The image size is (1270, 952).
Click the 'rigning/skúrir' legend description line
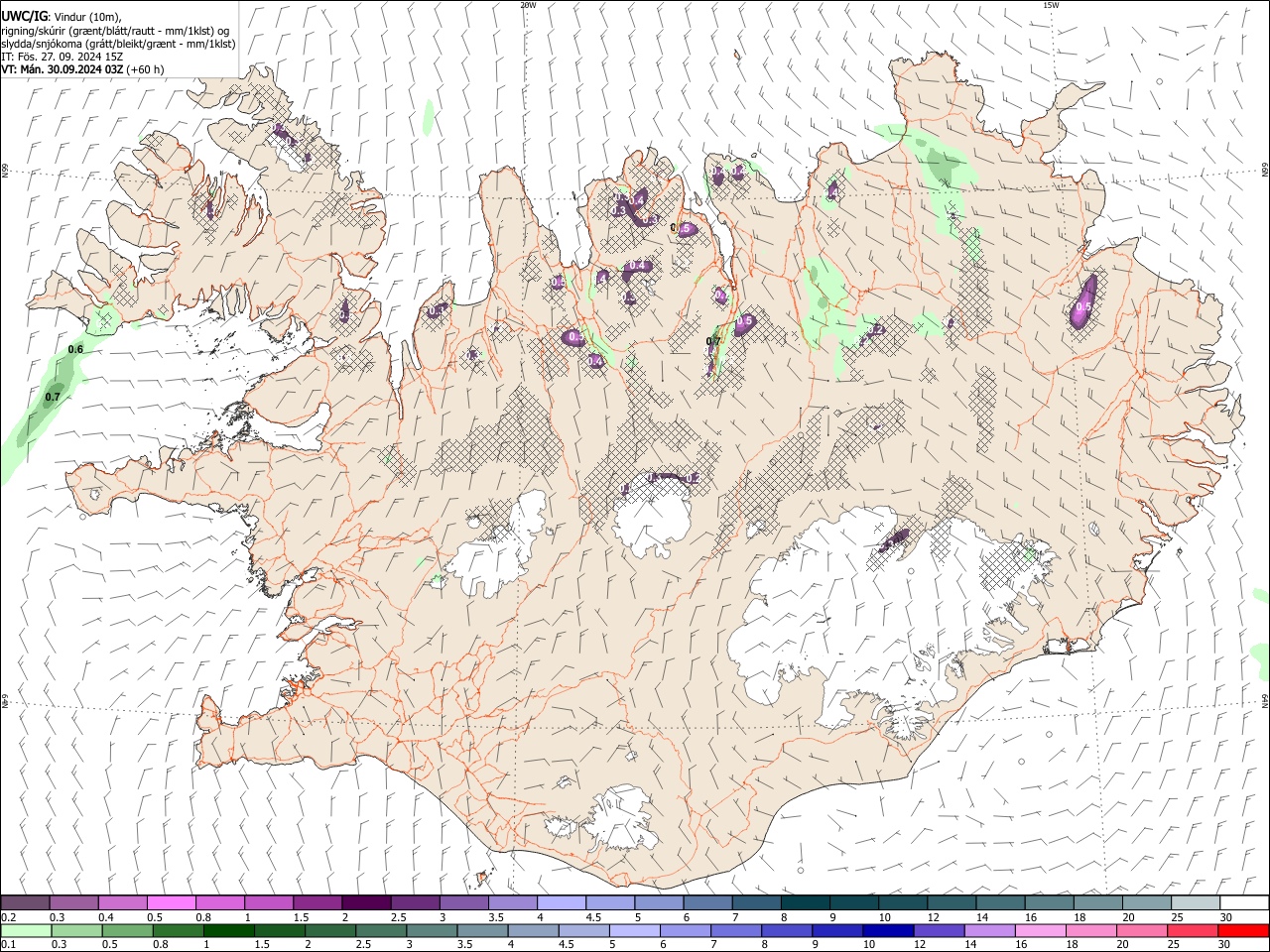(116, 30)
